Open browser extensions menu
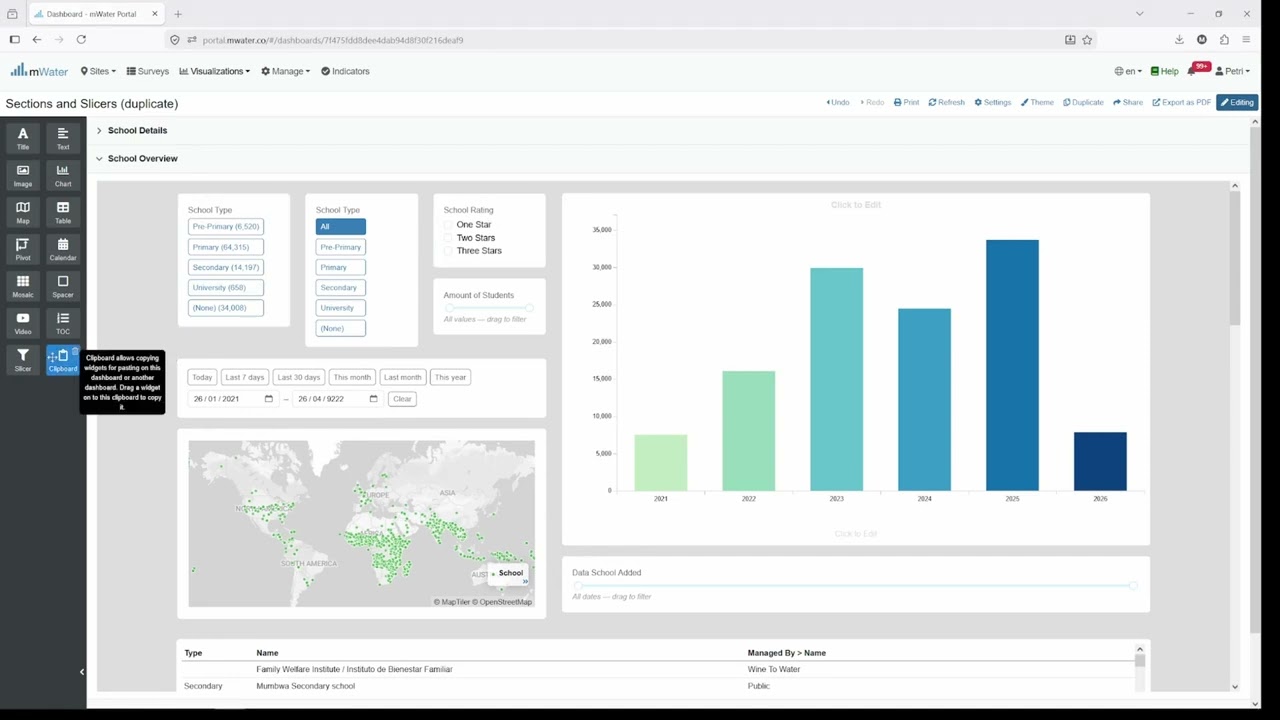 click(x=1224, y=40)
